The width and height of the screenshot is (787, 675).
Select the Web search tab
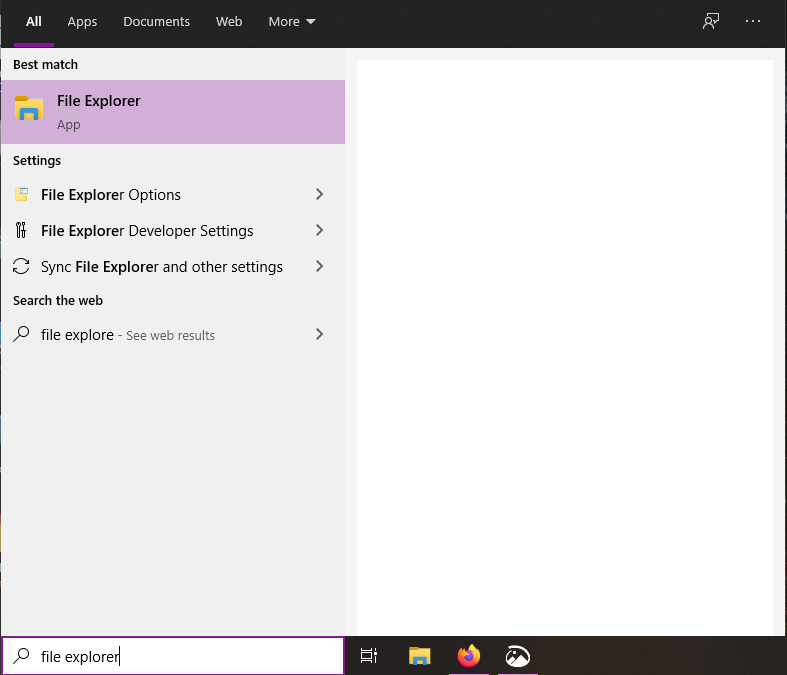point(229,22)
